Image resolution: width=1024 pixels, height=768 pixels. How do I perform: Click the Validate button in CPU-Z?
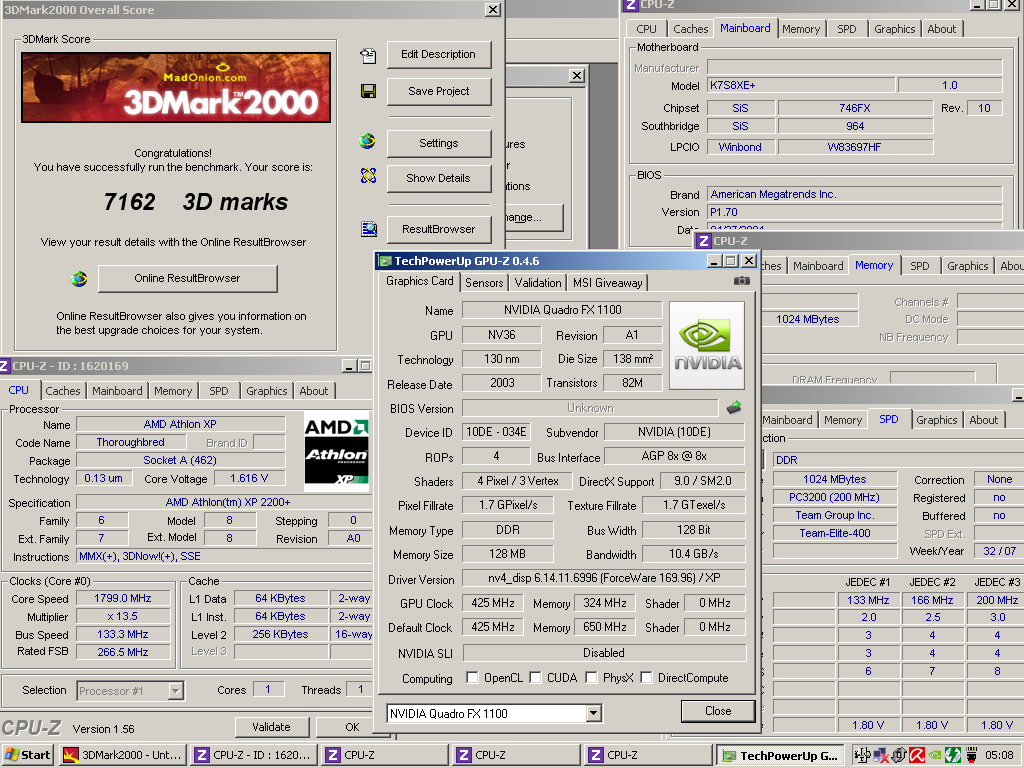coord(271,727)
